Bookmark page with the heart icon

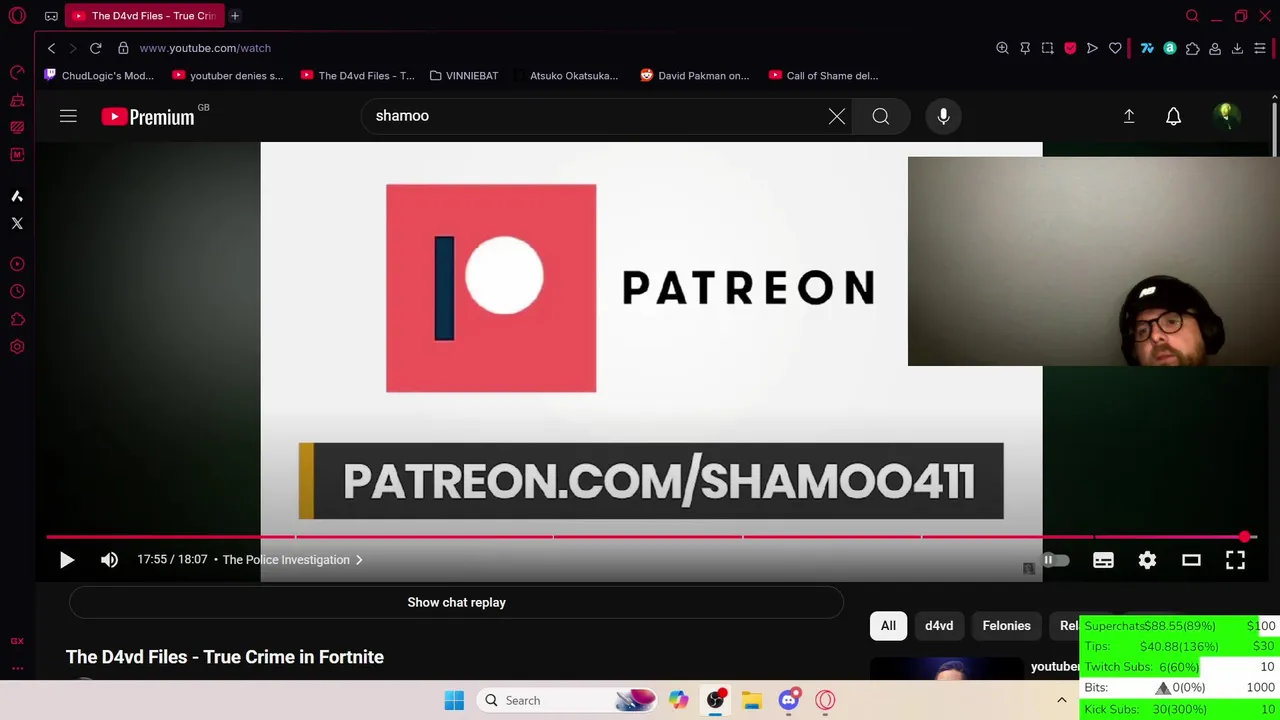coord(1115,48)
